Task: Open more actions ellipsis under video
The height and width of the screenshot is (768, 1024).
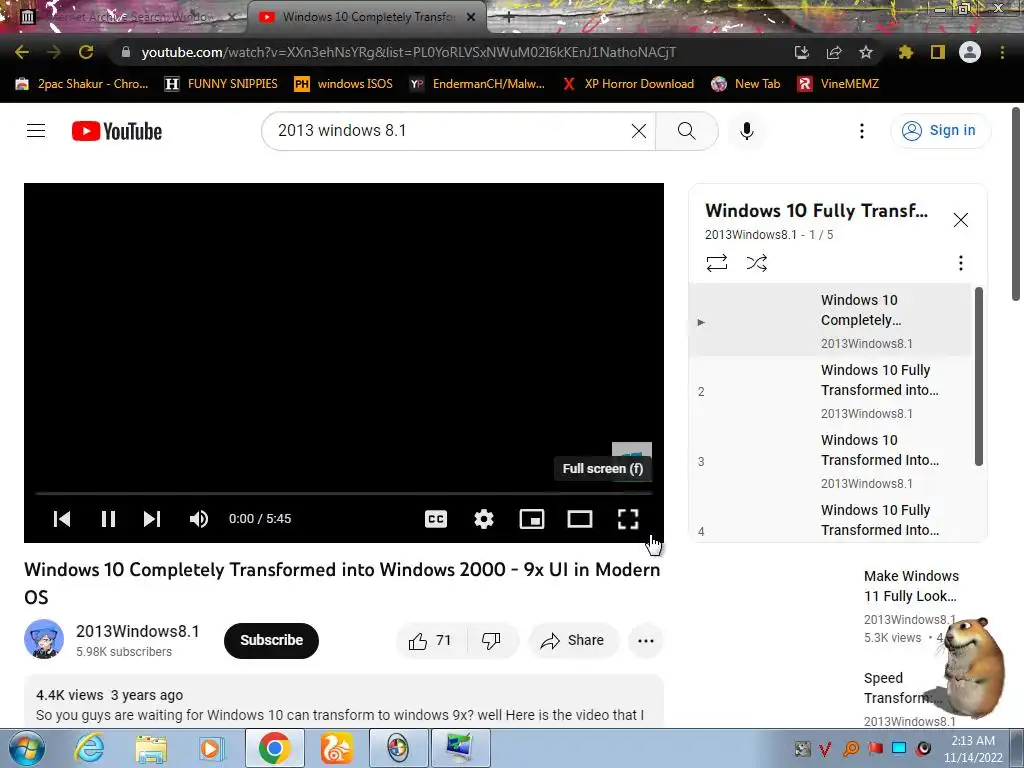Action: coord(646,641)
